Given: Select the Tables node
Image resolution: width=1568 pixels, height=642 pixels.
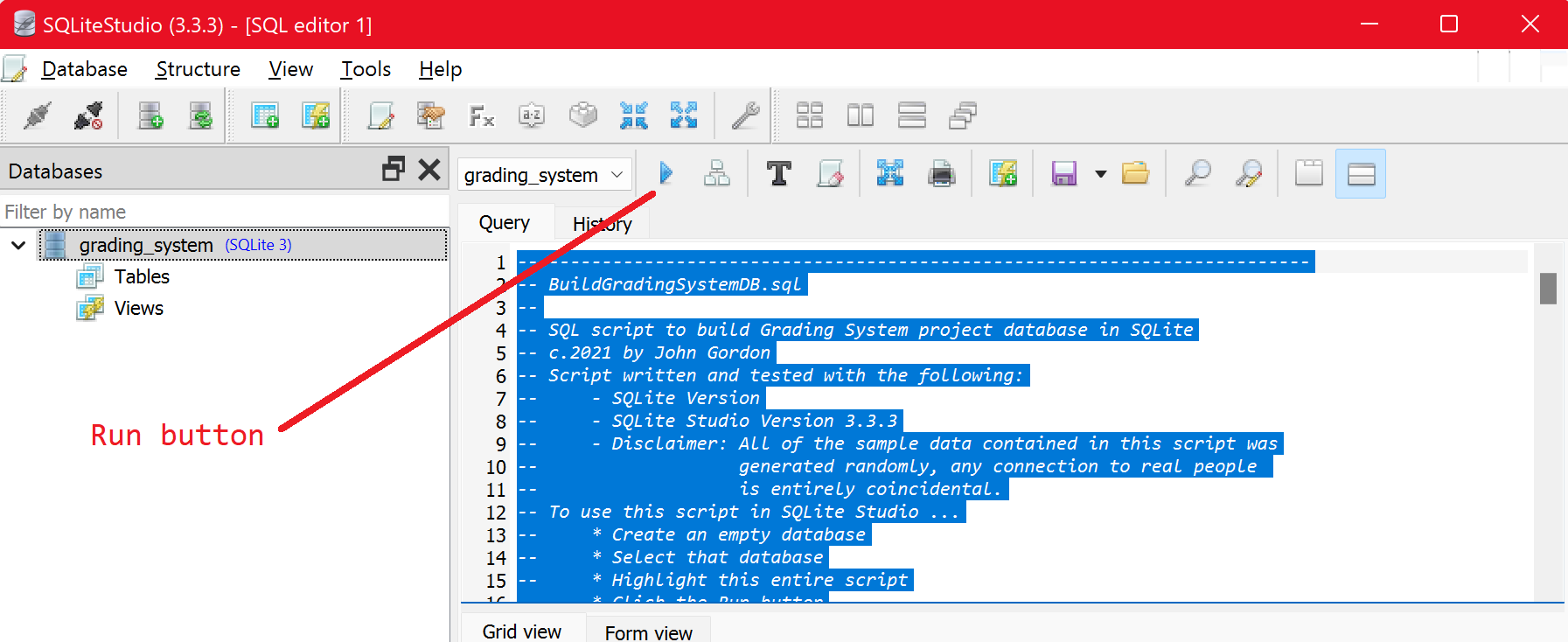Looking at the screenshot, I should pos(142,276).
